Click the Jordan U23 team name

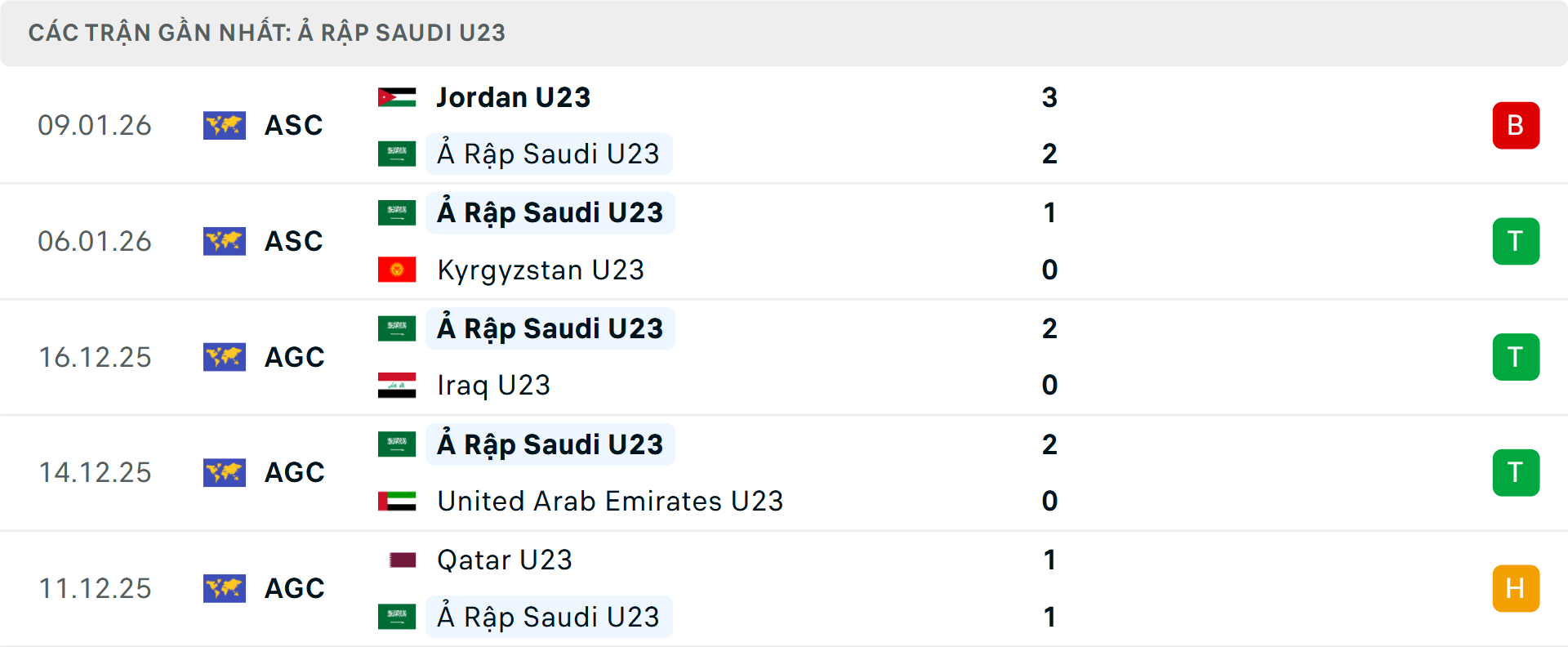(x=512, y=96)
